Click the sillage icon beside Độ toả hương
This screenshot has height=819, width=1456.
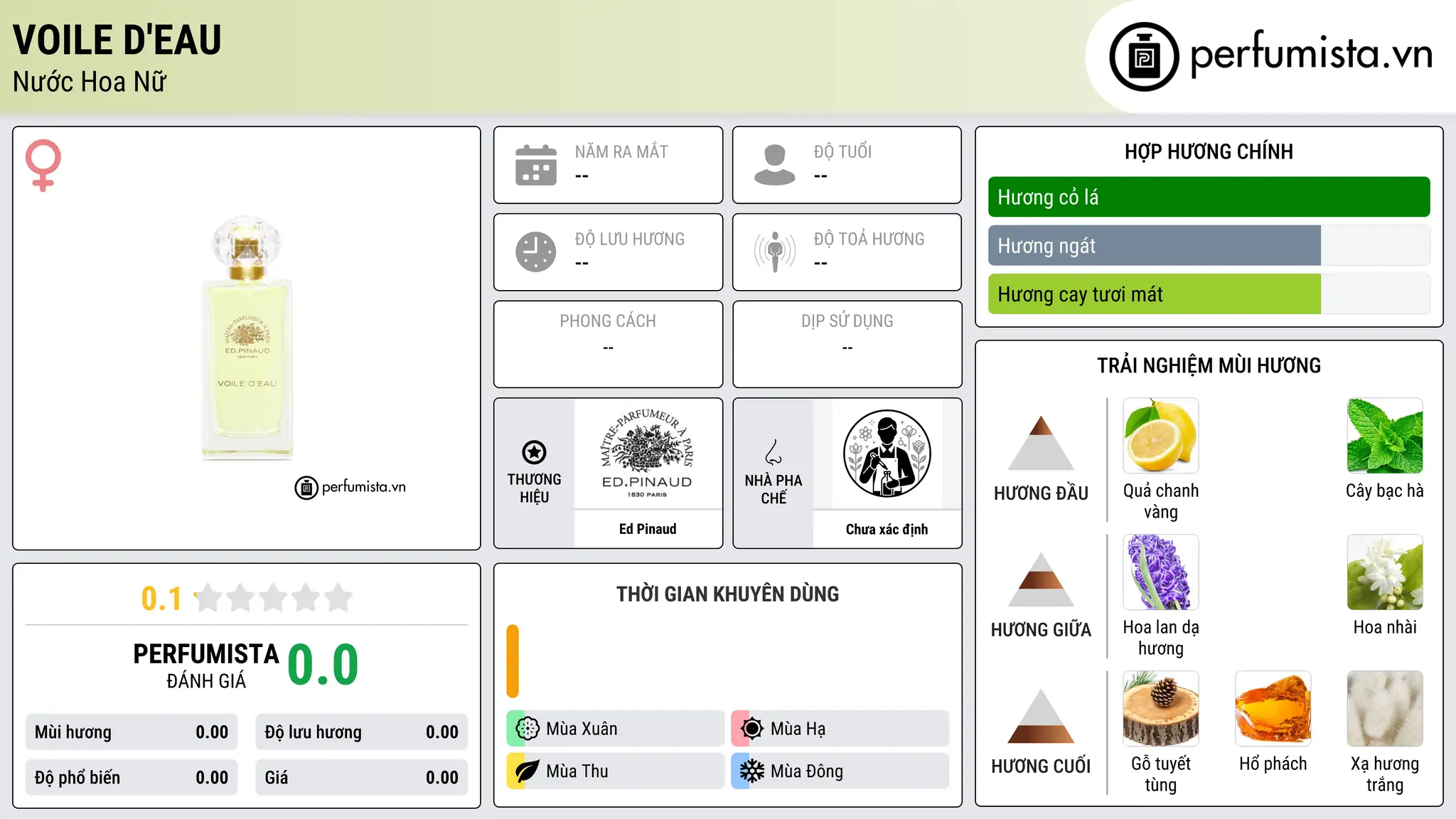pos(775,252)
